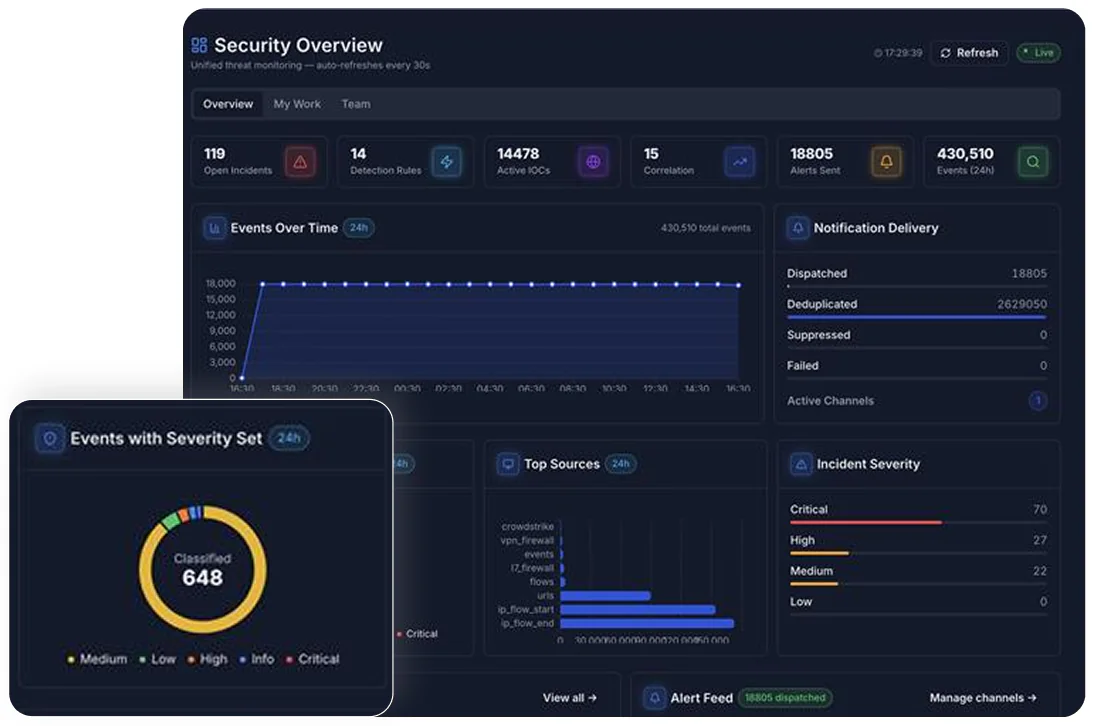Click the Dispatched 18805 row
1094x726 pixels.
click(917, 276)
